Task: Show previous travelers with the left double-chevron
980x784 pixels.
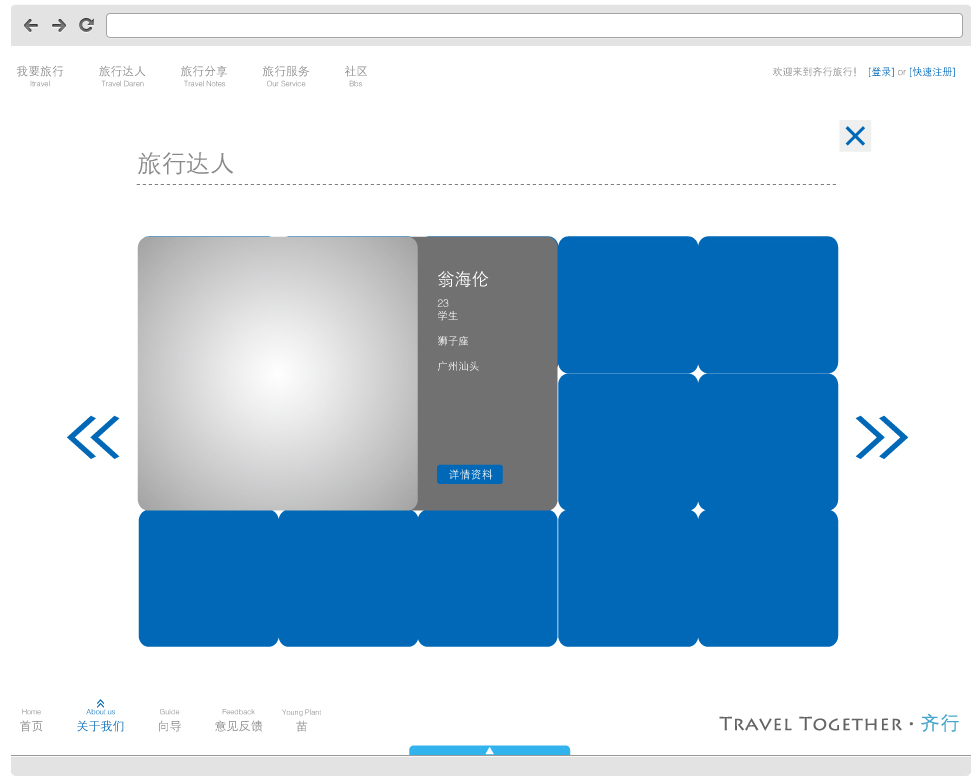Action: tap(93, 437)
